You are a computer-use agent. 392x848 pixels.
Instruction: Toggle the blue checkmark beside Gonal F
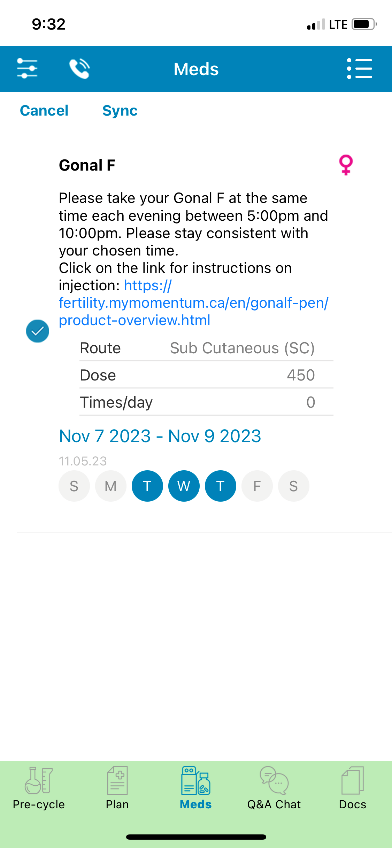point(37,332)
